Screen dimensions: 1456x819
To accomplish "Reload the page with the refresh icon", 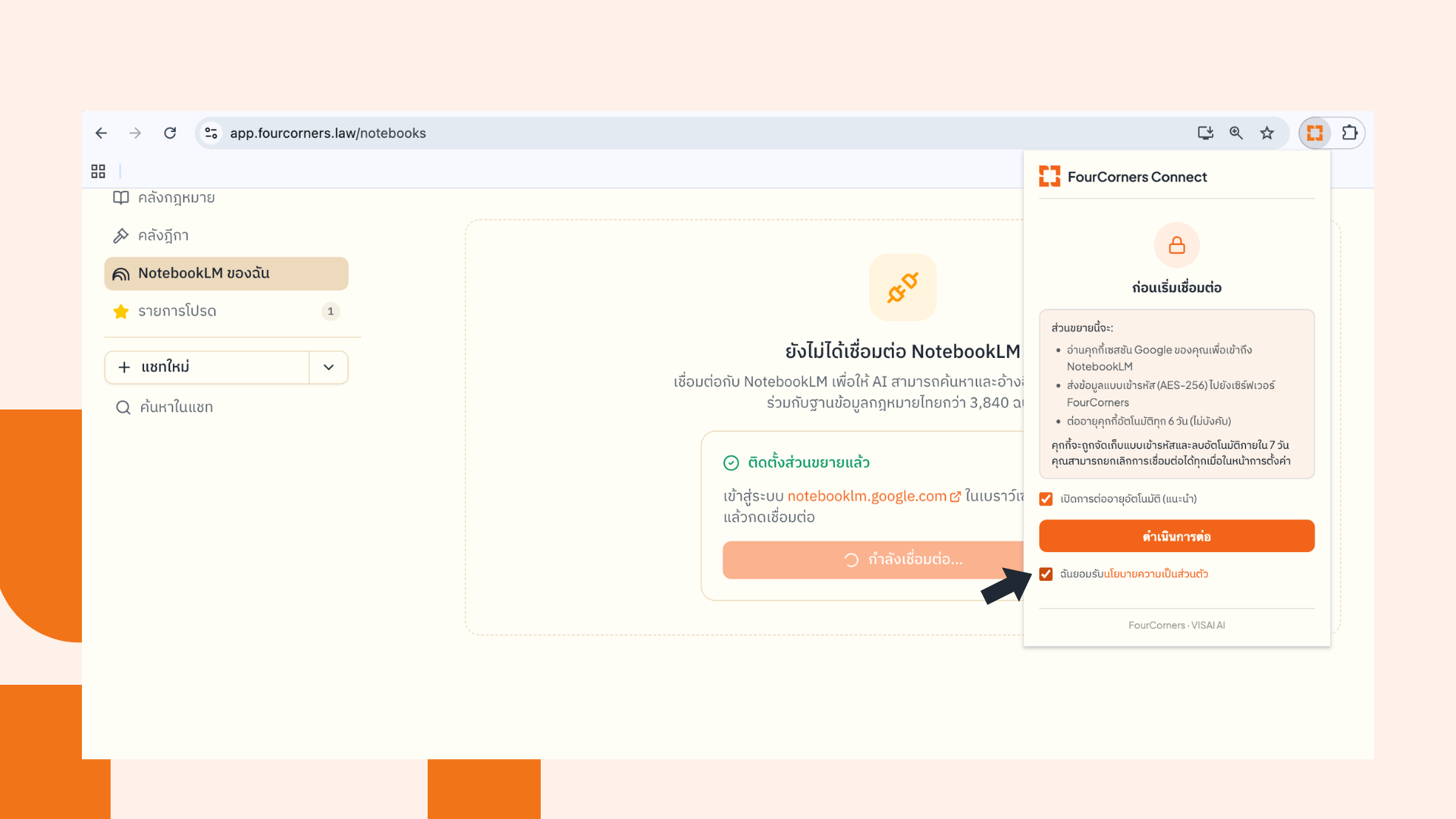I will (170, 133).
